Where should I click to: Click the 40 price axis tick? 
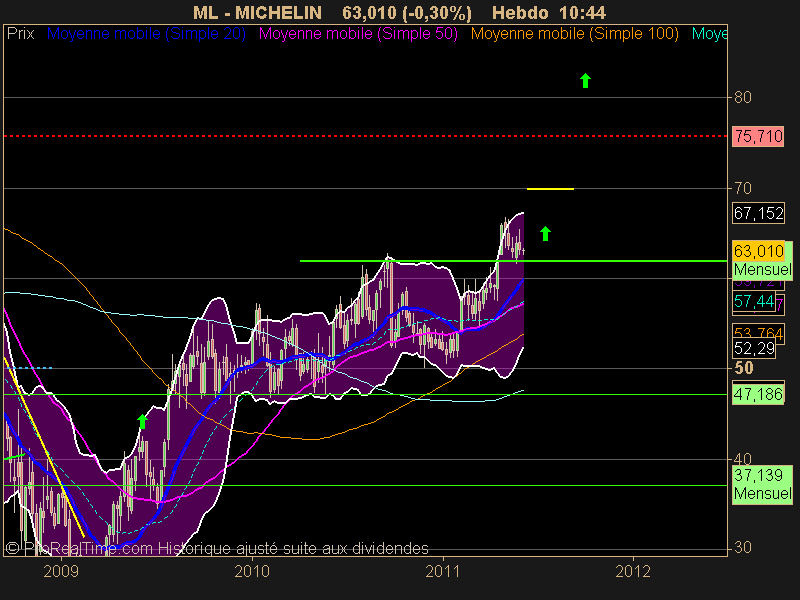(742, 459)
